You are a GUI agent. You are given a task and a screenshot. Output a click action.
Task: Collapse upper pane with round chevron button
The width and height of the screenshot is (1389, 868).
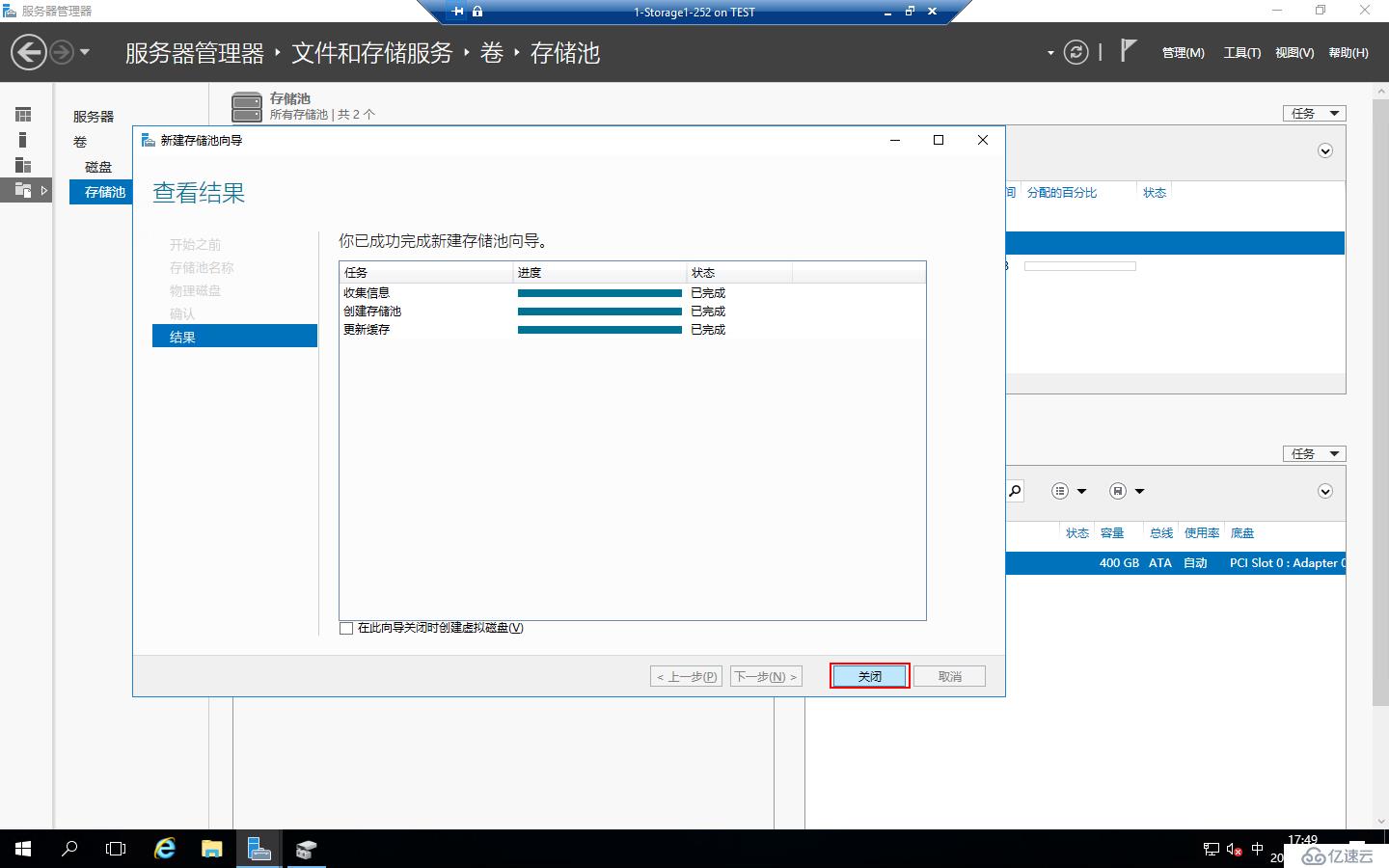1325,150
